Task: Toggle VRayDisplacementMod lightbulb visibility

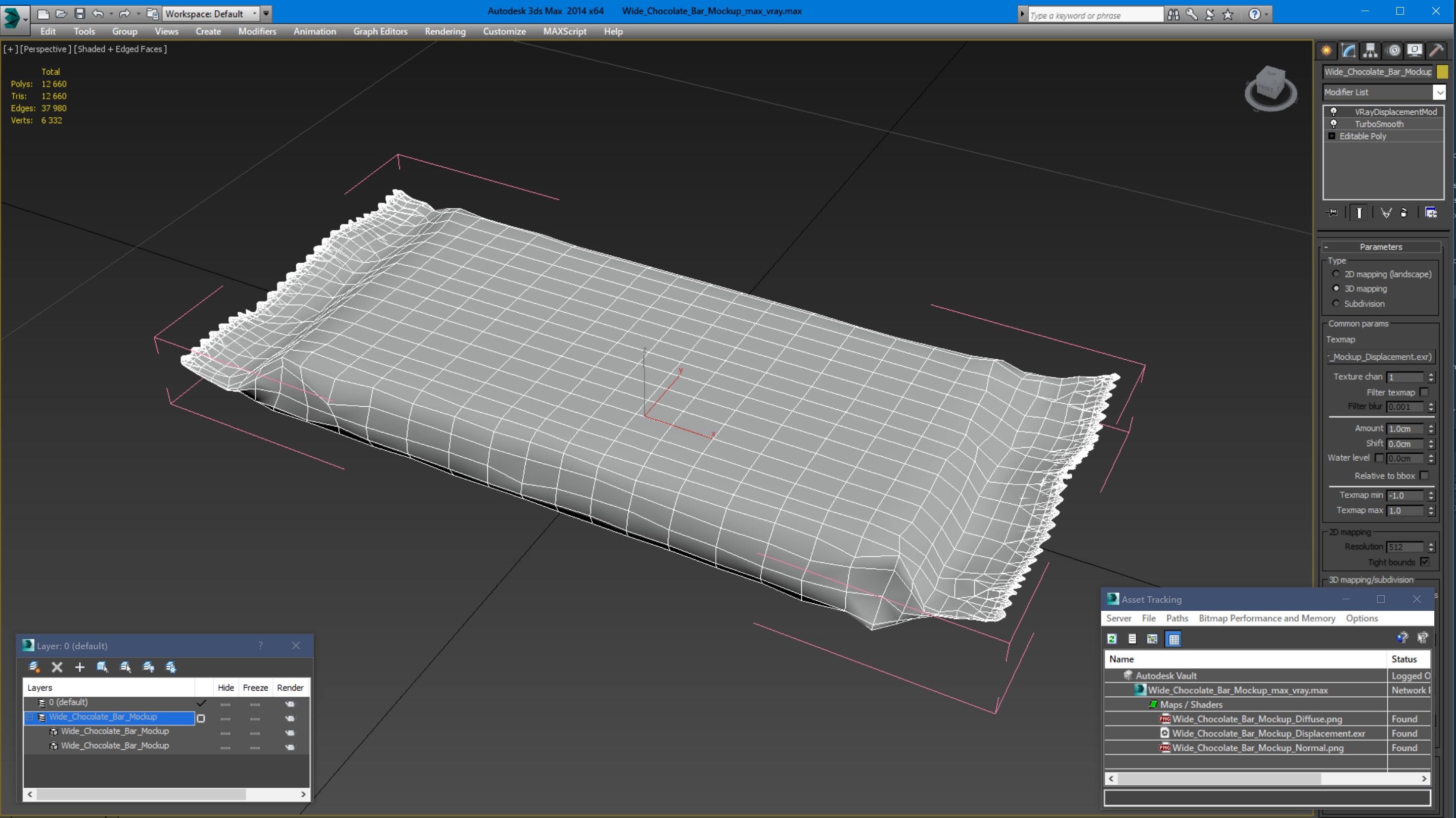Action: 1334,112
